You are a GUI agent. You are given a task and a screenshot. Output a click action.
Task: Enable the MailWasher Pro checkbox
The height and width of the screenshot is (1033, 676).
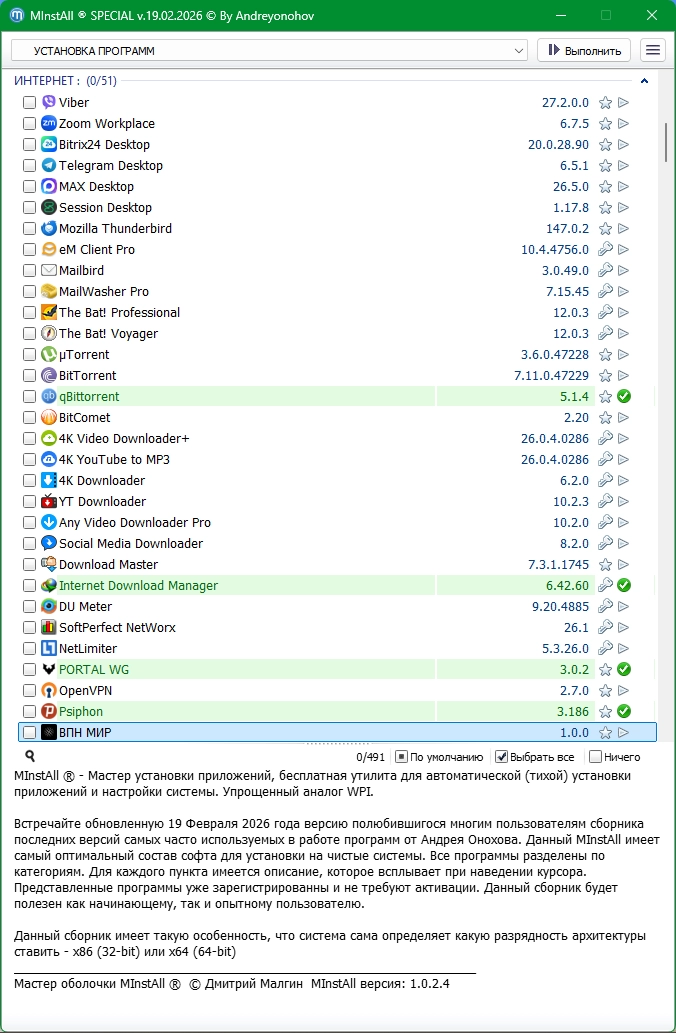(x=29, y=291)
